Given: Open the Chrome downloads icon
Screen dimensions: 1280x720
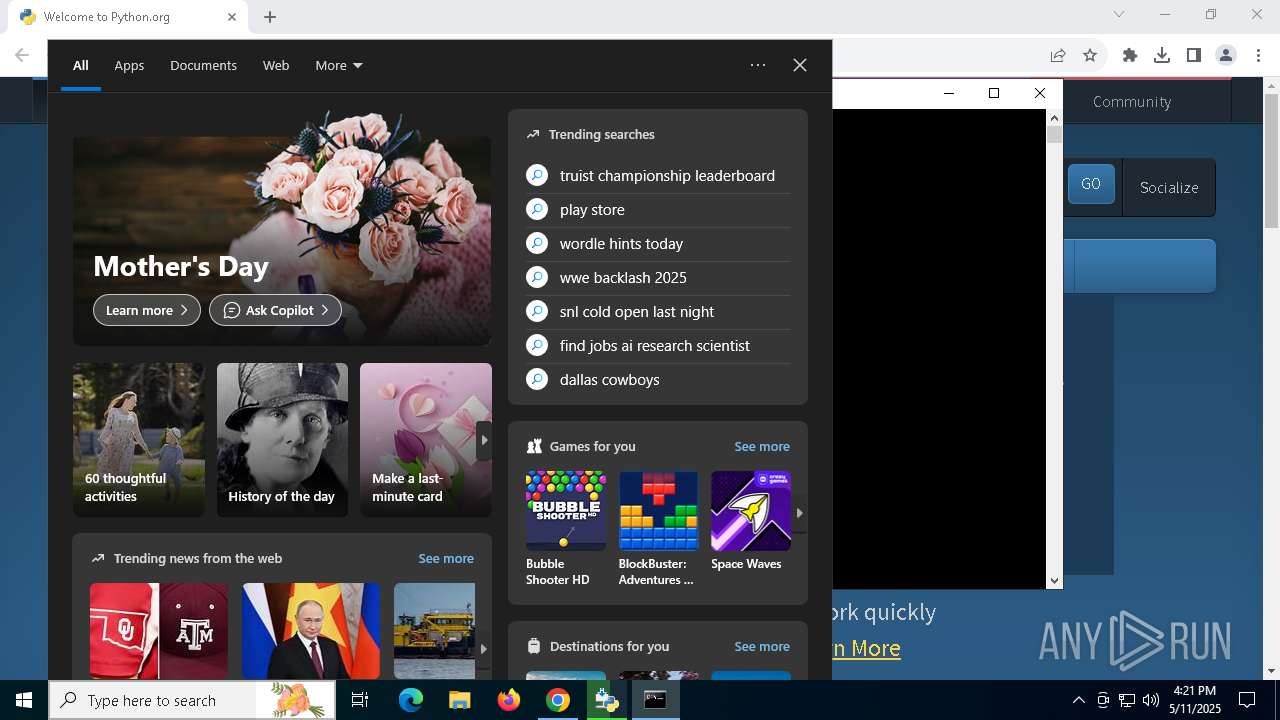Looking at the screenshot, I should 1162,56.
